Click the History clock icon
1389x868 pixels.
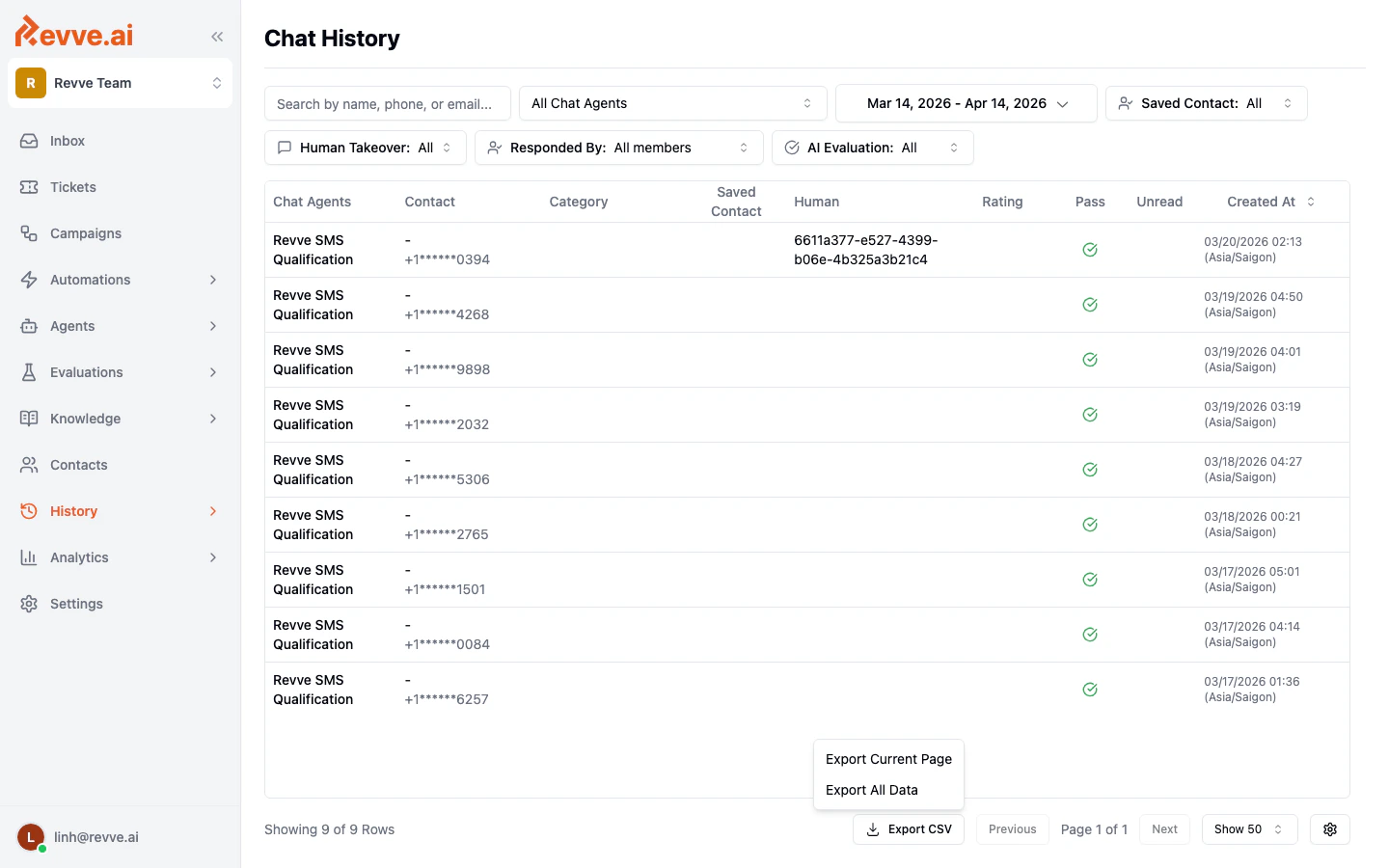point(29,511)
